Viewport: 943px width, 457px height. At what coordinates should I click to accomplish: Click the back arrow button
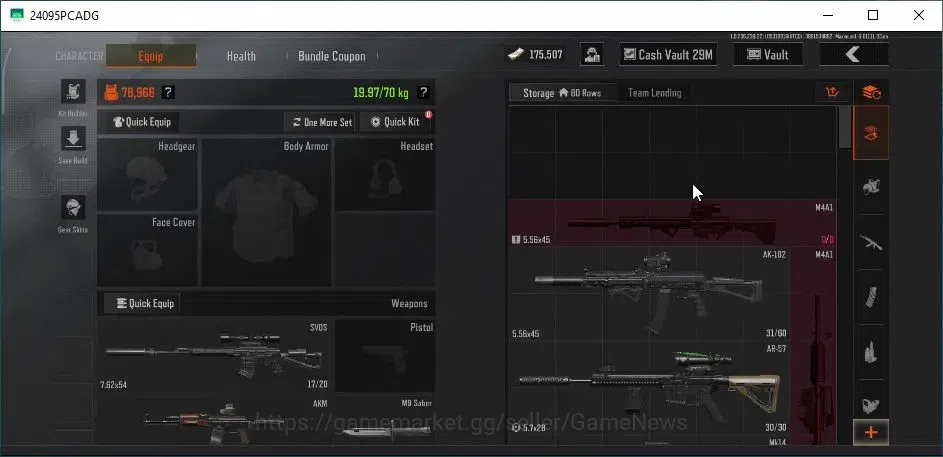(x=853, y=55)
